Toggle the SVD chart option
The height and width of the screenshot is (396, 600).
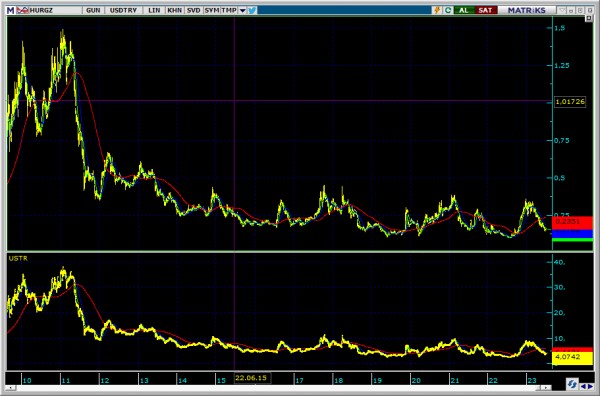point(193,10)
